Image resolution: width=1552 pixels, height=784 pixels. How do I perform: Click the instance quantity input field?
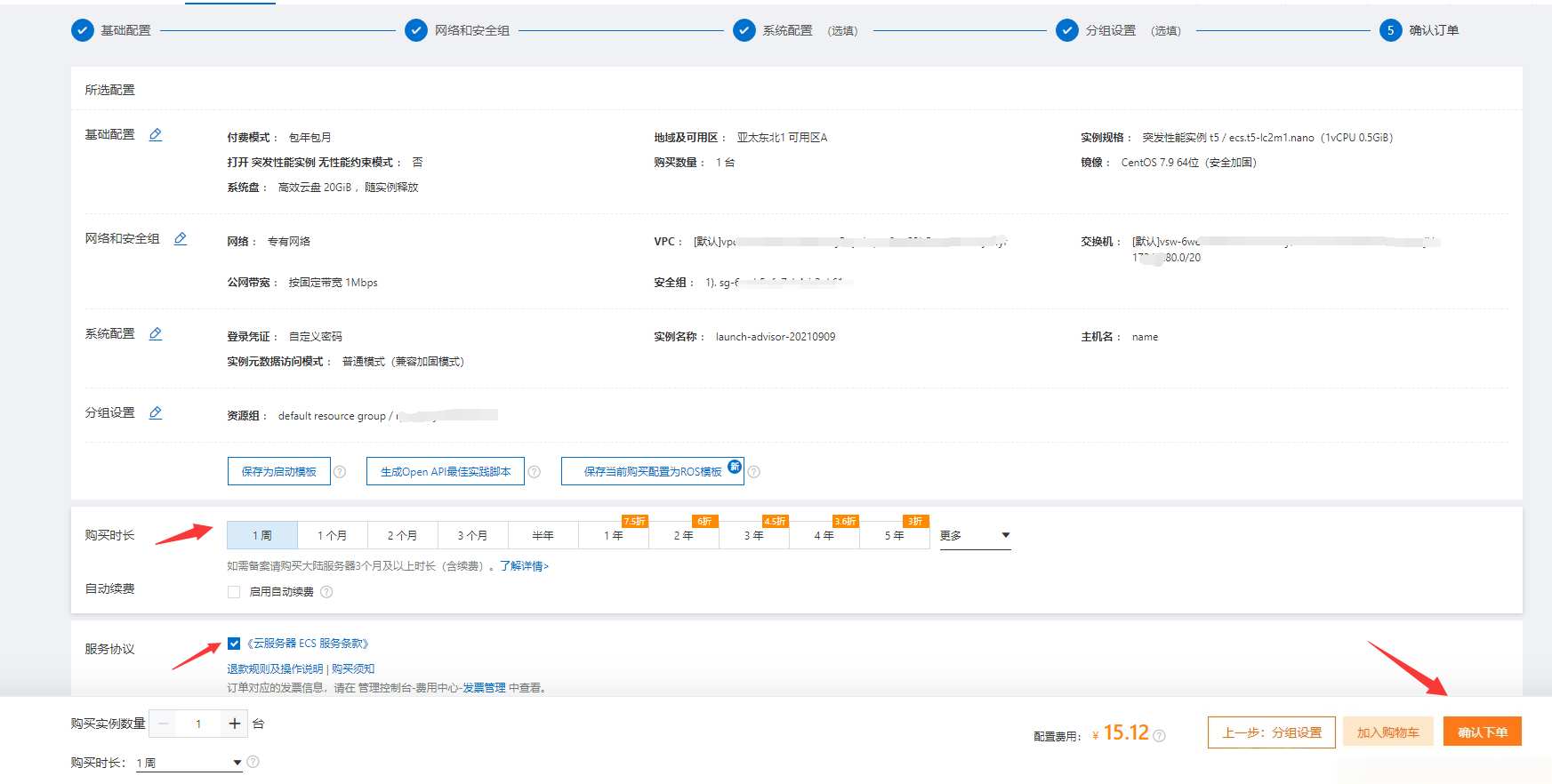[198, 724]
